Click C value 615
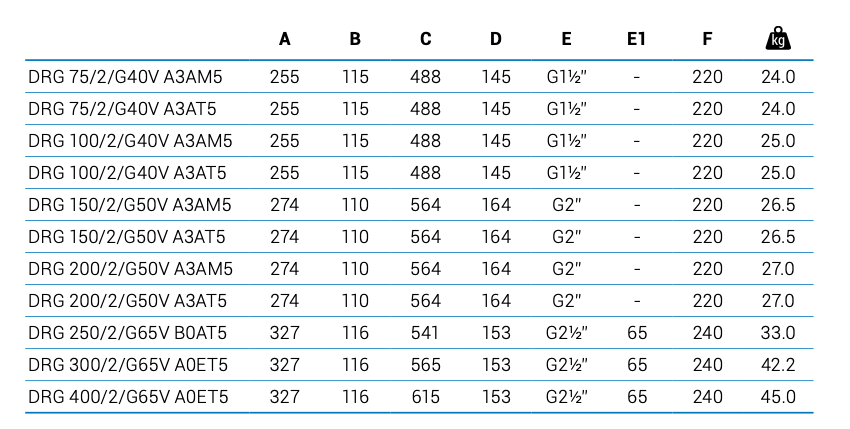 pos(425,397)
